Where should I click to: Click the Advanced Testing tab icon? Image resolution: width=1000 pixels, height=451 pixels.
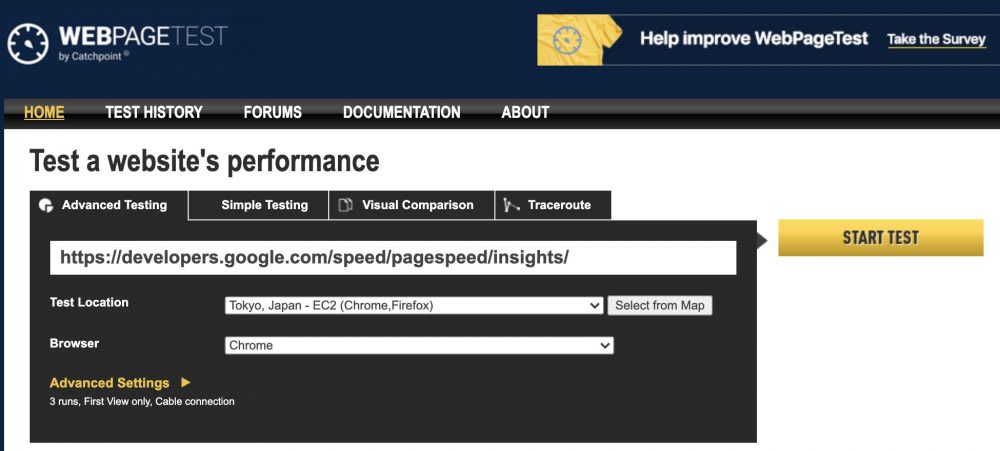[x=46, y=205]
